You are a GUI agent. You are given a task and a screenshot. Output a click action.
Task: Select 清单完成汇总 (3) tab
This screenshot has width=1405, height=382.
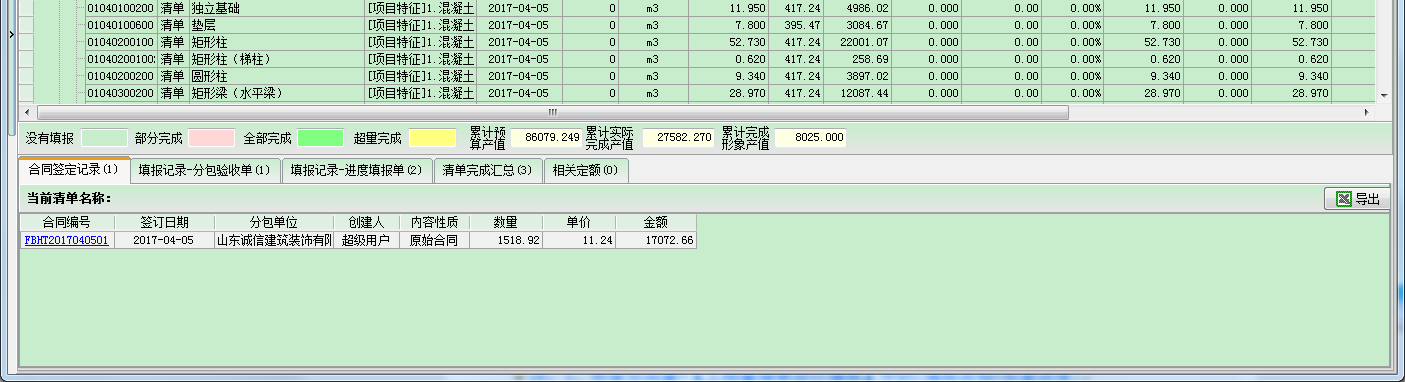[487, 170]
